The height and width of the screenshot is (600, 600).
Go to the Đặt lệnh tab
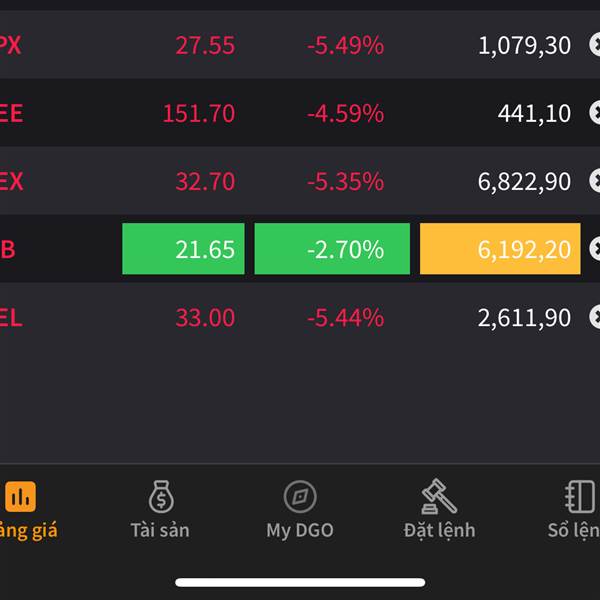[439, 530]
